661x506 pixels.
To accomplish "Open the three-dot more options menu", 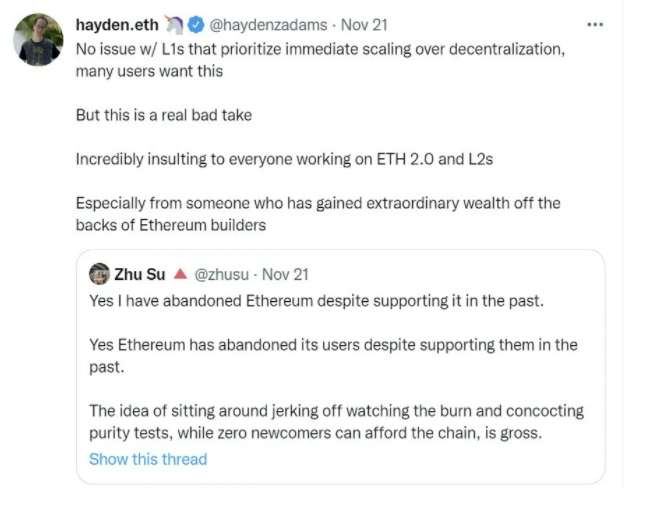I will coord(595,25).
